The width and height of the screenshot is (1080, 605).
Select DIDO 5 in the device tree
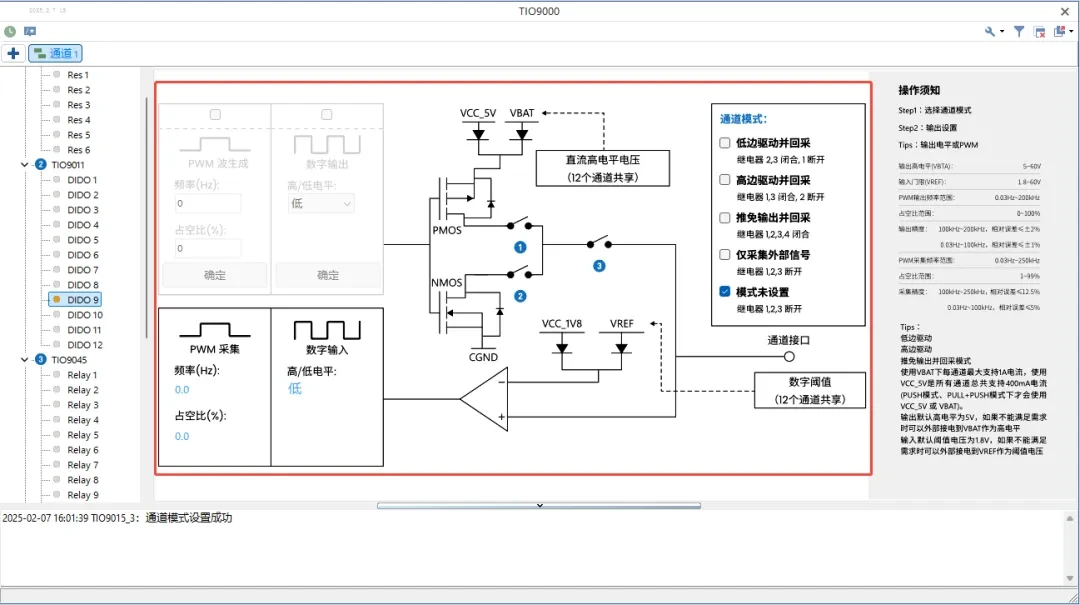83,240
